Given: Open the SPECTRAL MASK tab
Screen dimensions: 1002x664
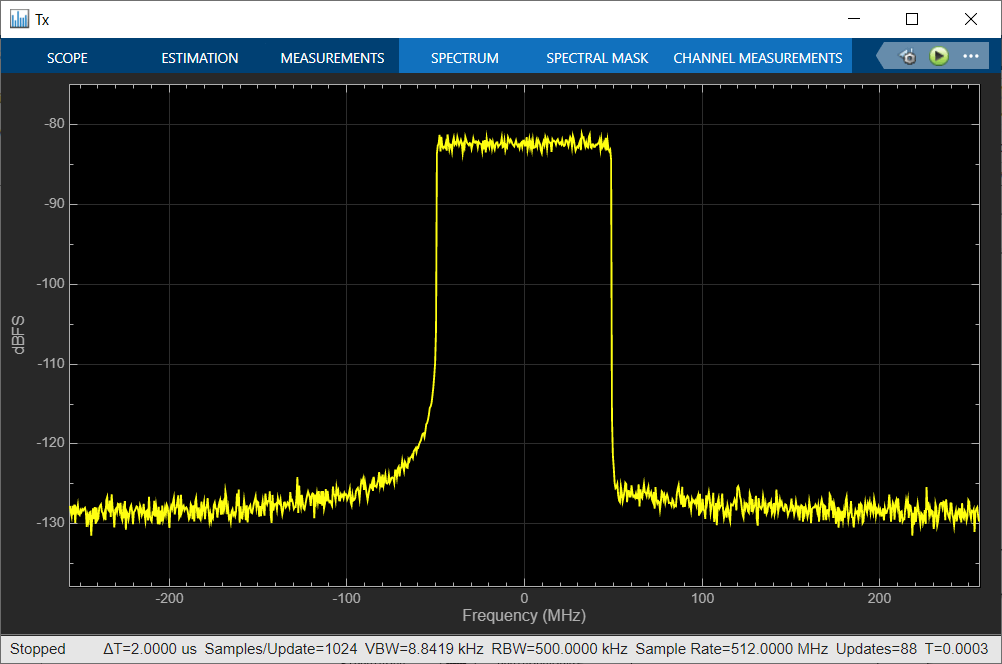Looking at the screenshot, I should click(x=597, y=58).
